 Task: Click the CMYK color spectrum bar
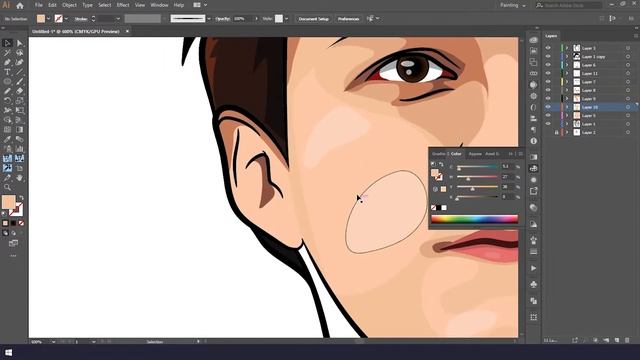pyautogui.click(x=475, y=219)
